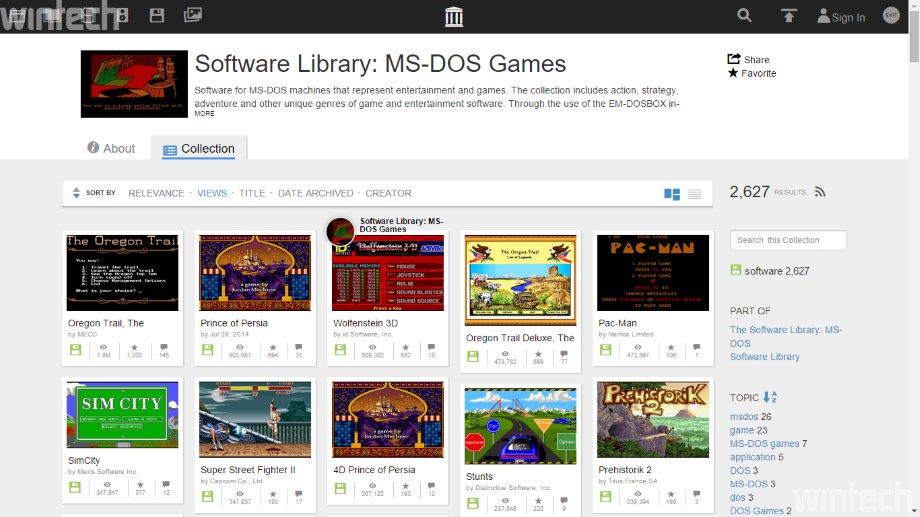
Task: Open the Software Library link under Part Of
Action: pos(764,356)
